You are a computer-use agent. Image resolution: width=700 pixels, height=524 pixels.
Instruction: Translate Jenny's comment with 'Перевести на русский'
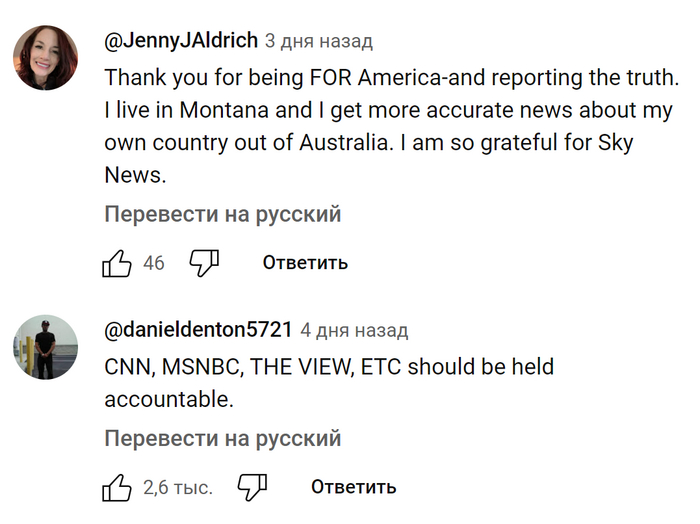coord(223,214)
